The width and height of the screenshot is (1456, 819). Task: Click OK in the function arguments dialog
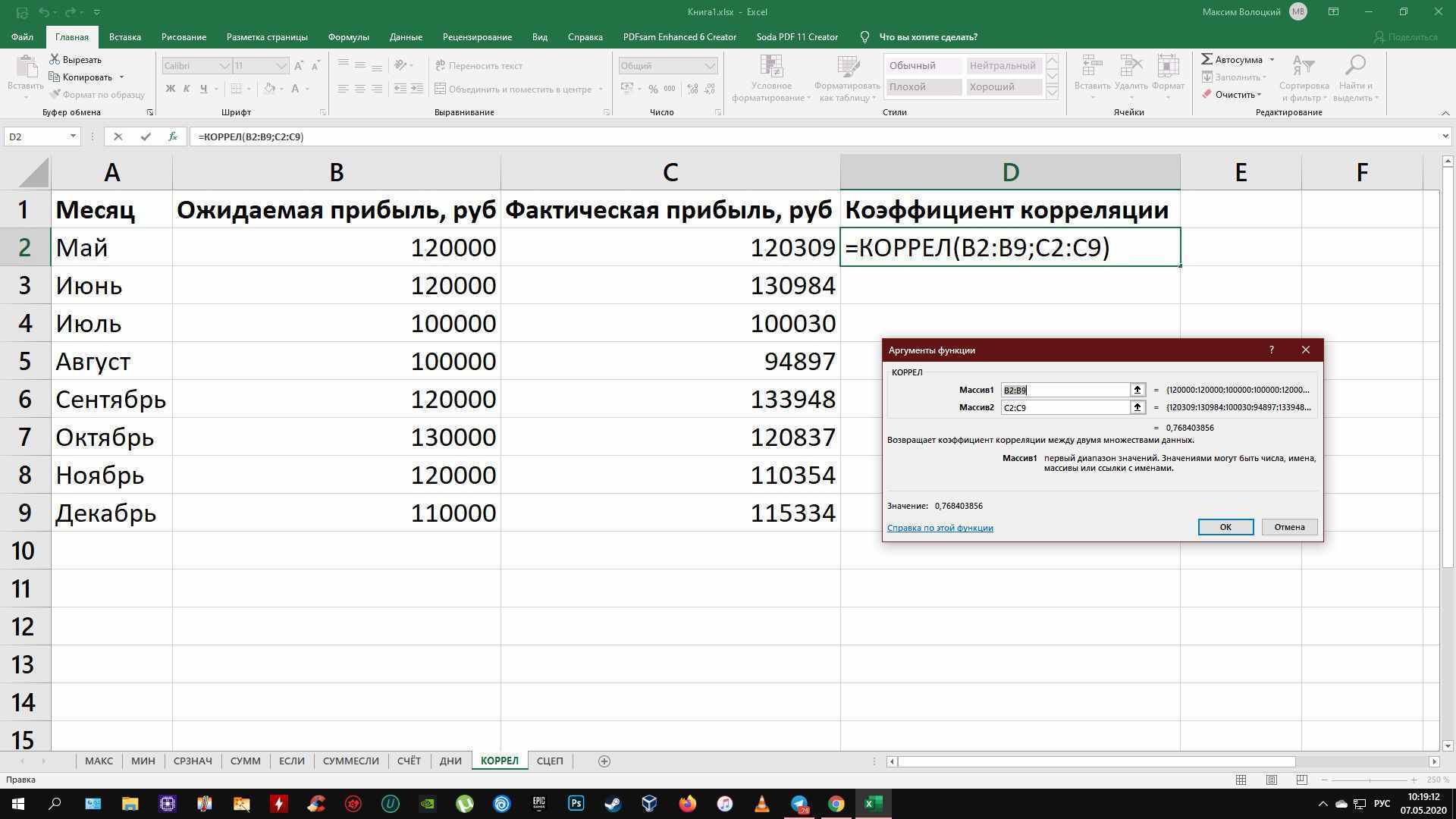(x=1225, y=526)
